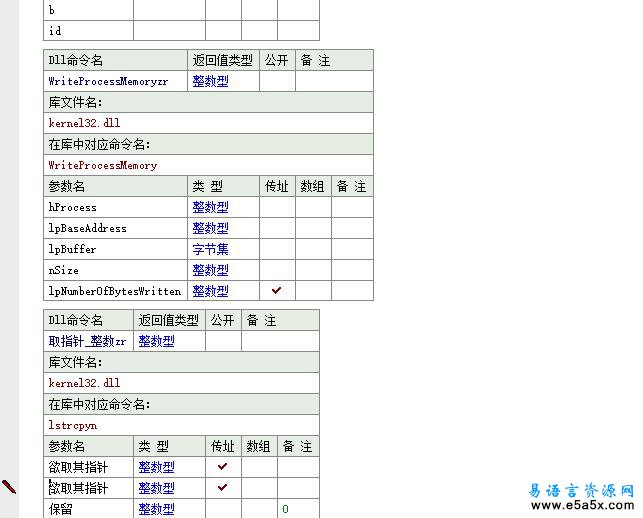The width and height of the screenshot is (643, 518).
Task: Click 返回值类型 header in WriteProcessMemoryzr table
Action: point(222,60)
